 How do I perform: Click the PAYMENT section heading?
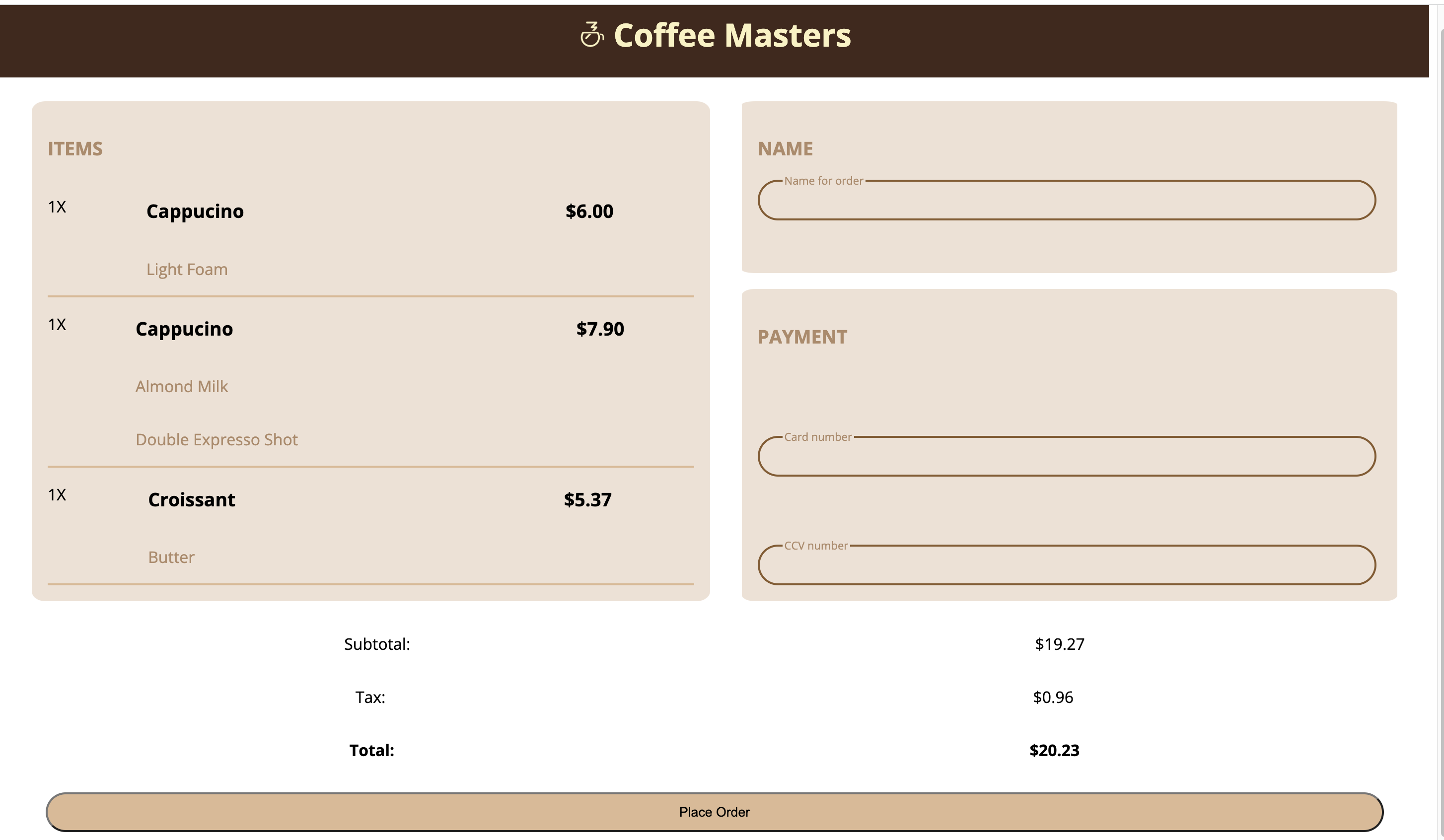(801, 337)
